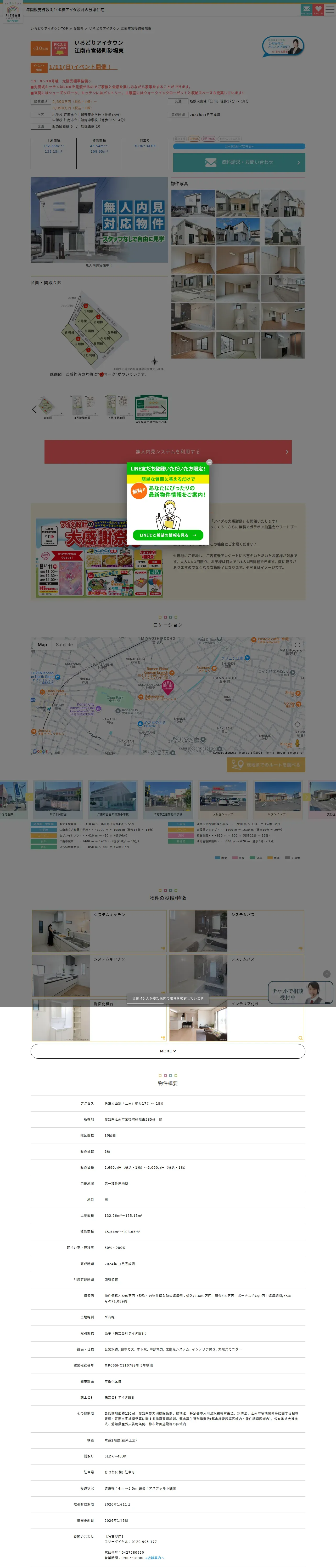Click the pink property marker on map
Screen dimensions: 336x1568
(168, 687)
